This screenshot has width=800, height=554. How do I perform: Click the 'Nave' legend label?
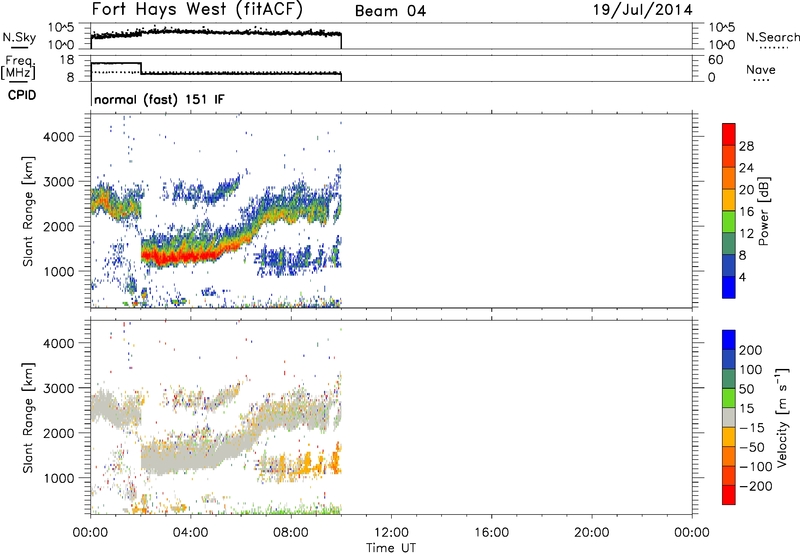point(761,69)
